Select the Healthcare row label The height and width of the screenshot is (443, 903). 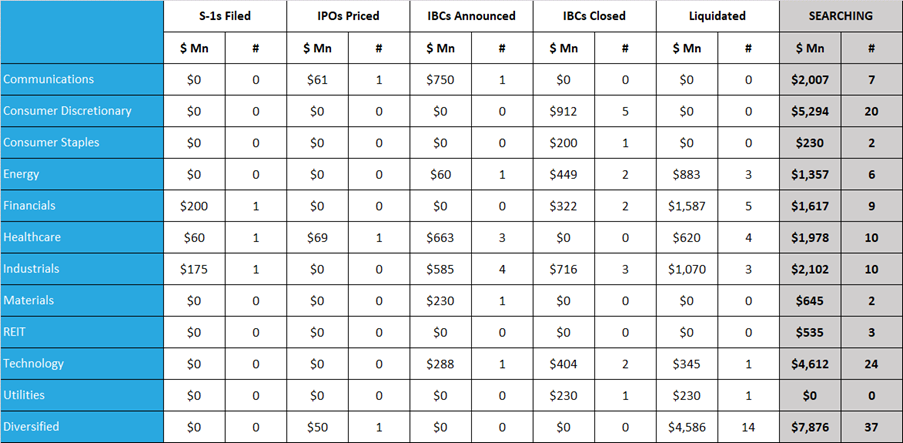click(x=31, y=237)
